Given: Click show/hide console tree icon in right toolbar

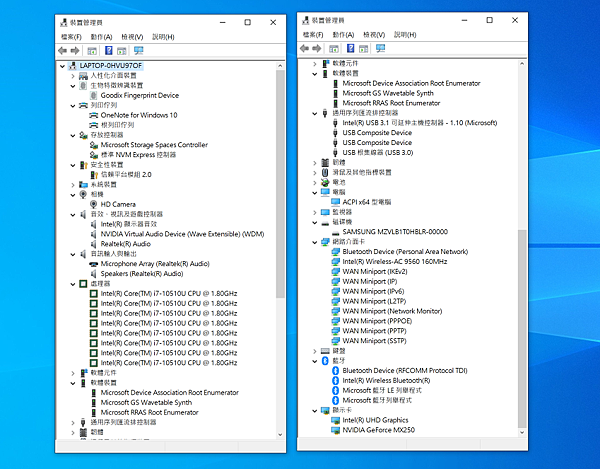Looking at the screenshot, I should coord(334,49).
